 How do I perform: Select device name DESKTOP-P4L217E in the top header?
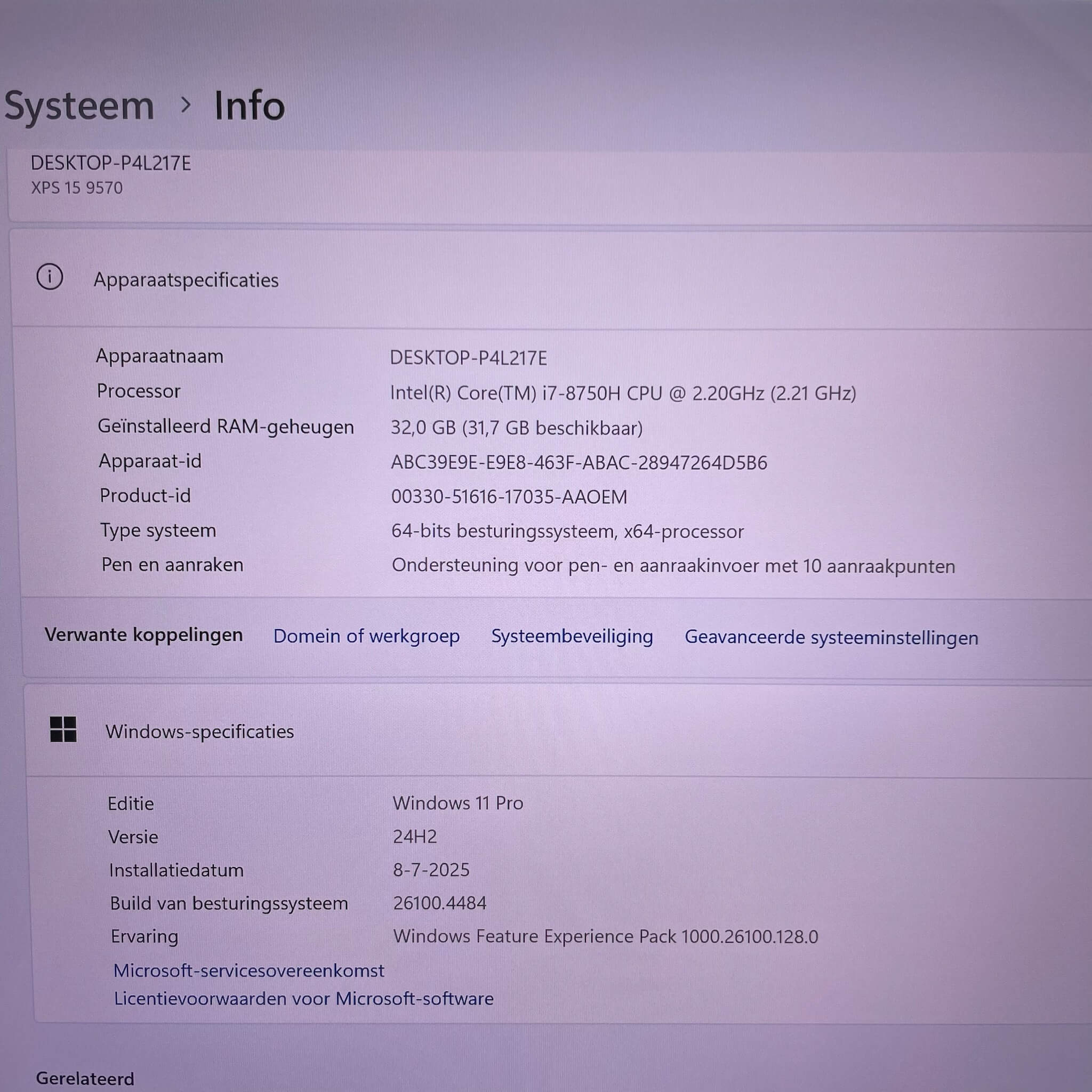coord(111,163)
